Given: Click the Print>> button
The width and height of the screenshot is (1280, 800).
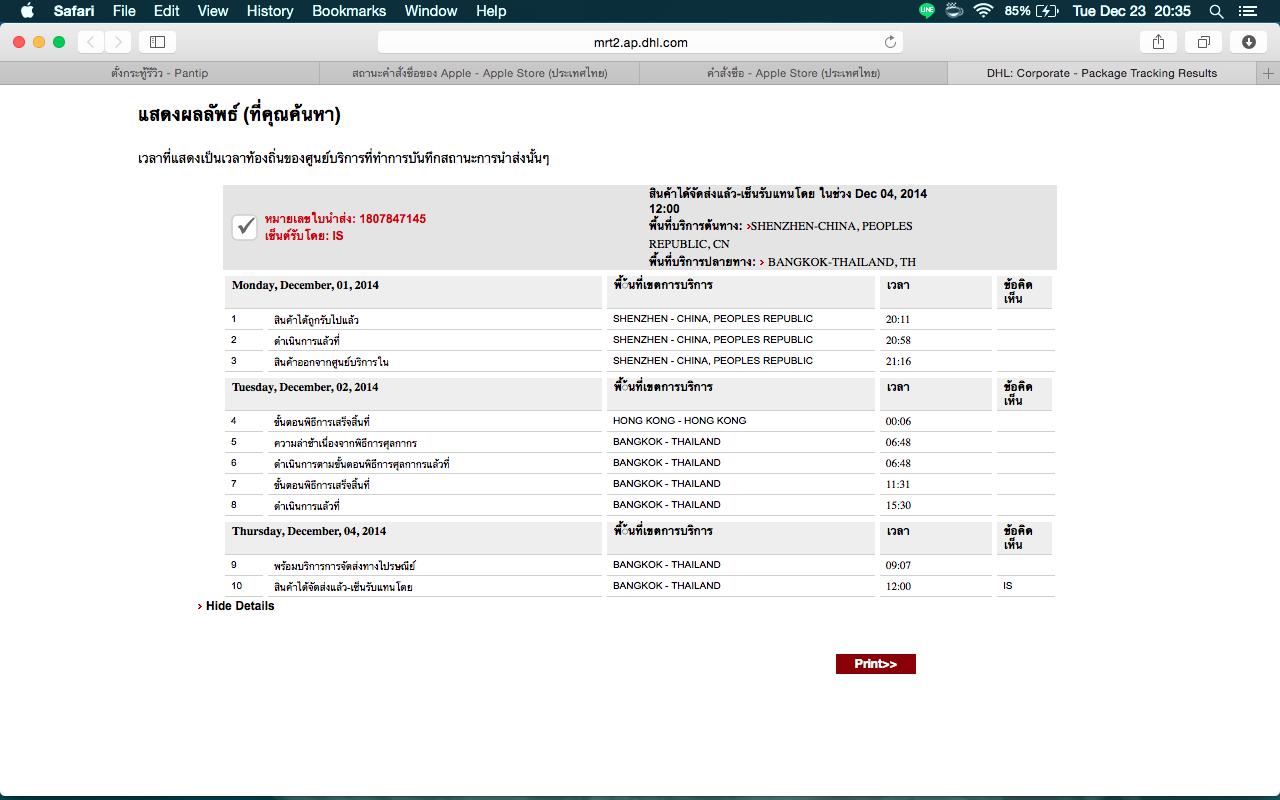Looking at the screenshot, I should (876, 664).
